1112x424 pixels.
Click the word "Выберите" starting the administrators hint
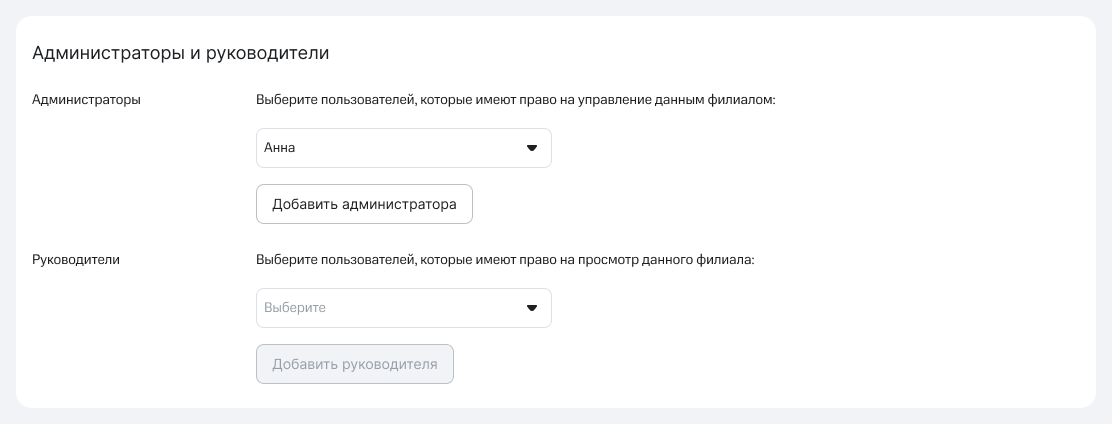pos(285,100)
